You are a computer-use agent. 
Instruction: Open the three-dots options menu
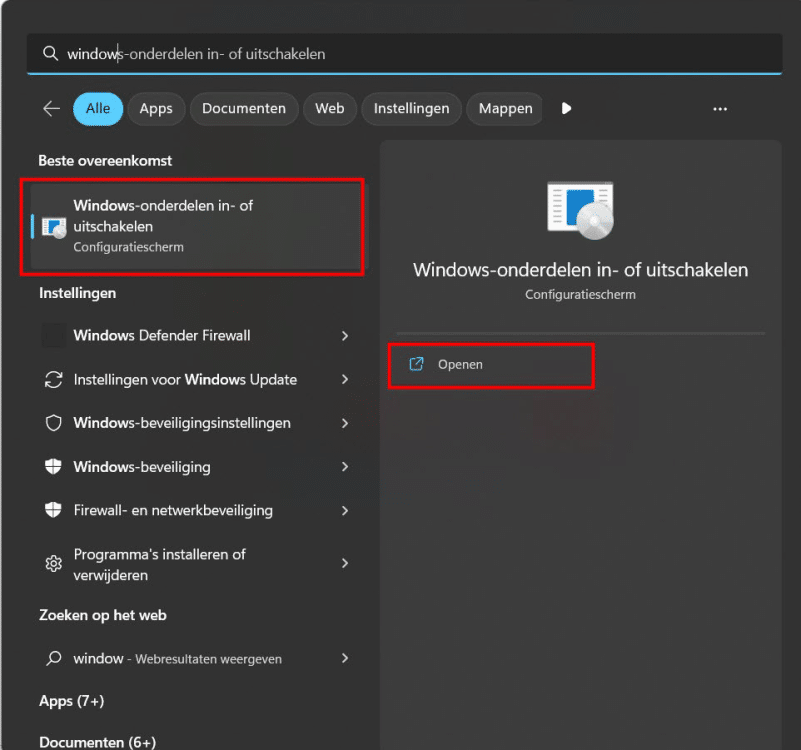pyautogui.click(x=720, y=109)
